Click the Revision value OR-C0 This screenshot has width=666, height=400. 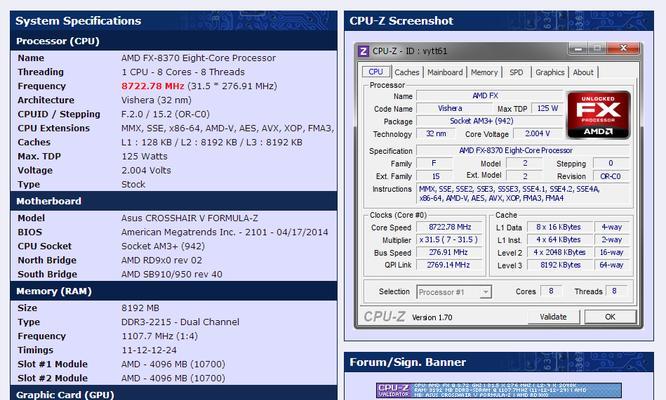611,176
